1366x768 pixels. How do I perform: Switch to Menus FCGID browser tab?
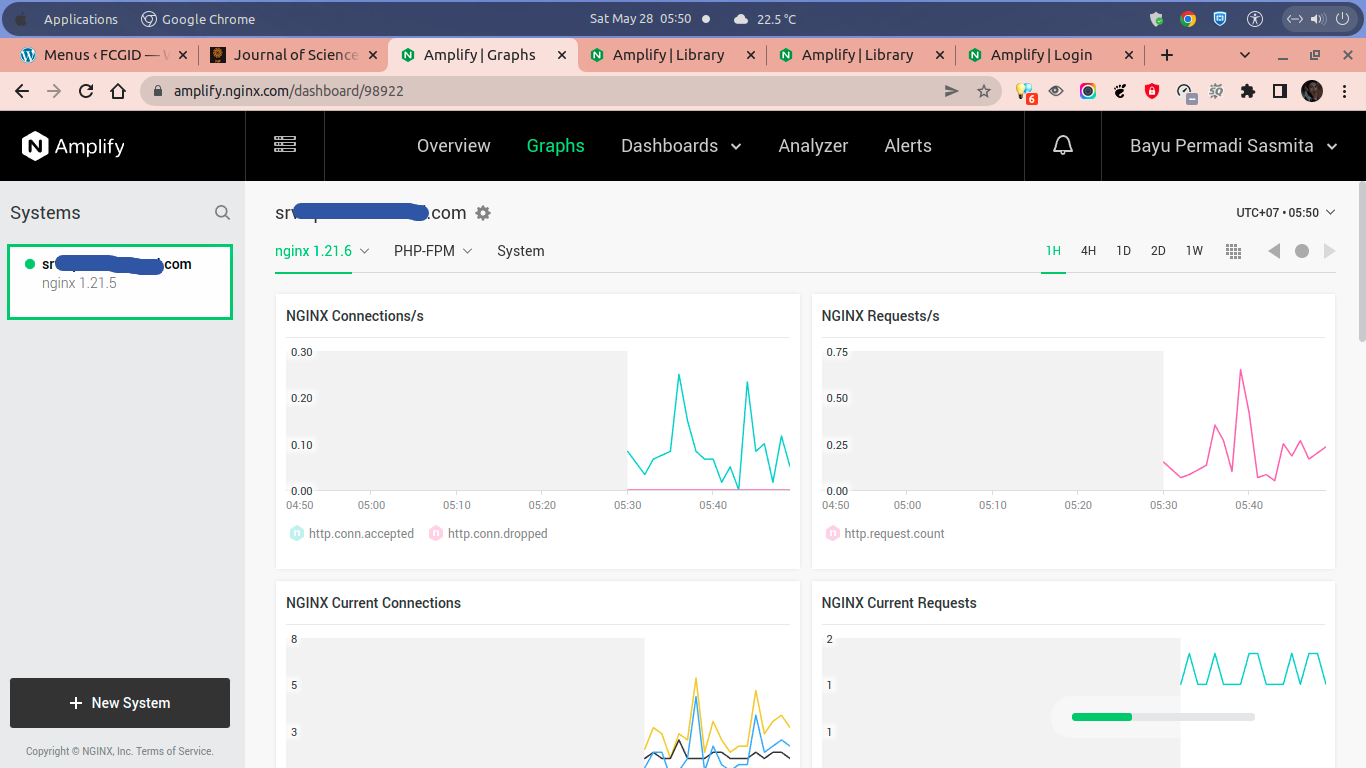[103, 55]
